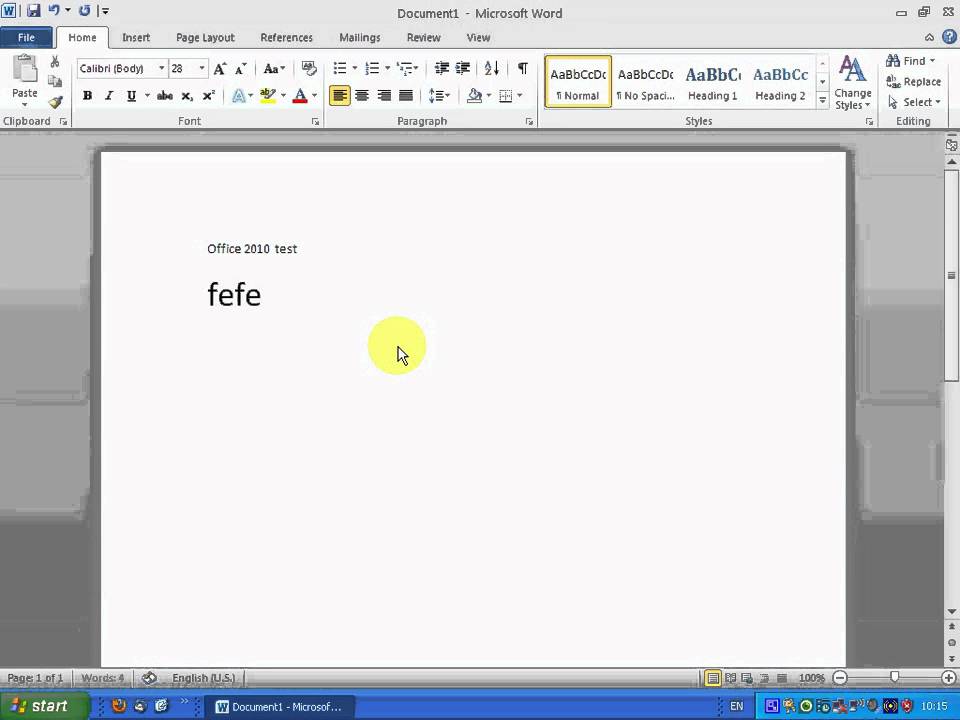960x720 pixels.
Task: Click the Font Color red A button
Action: click(299, 96)
